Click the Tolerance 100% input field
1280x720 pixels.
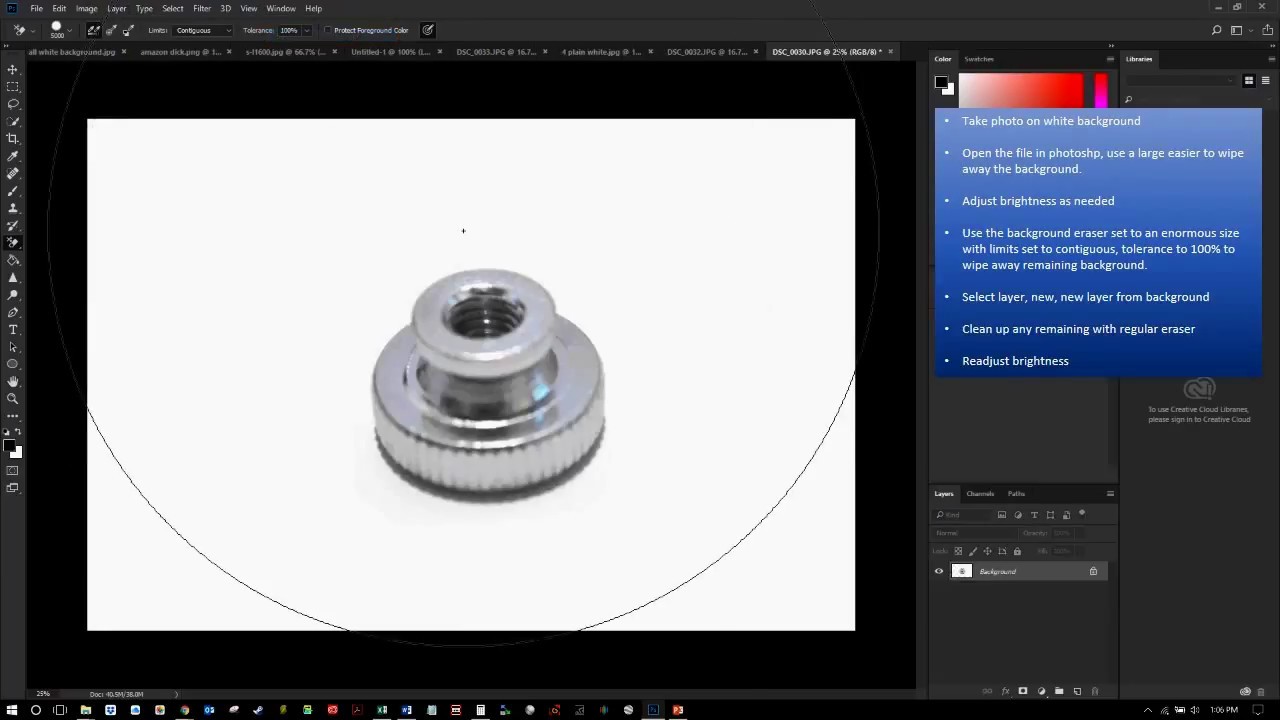(289, 30)
